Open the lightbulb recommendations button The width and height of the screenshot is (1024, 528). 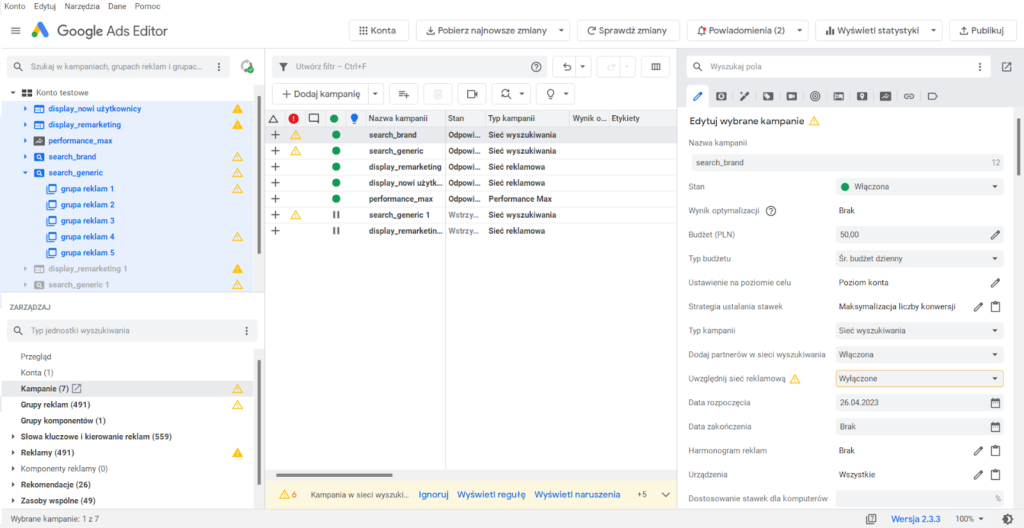click(550, 94)
